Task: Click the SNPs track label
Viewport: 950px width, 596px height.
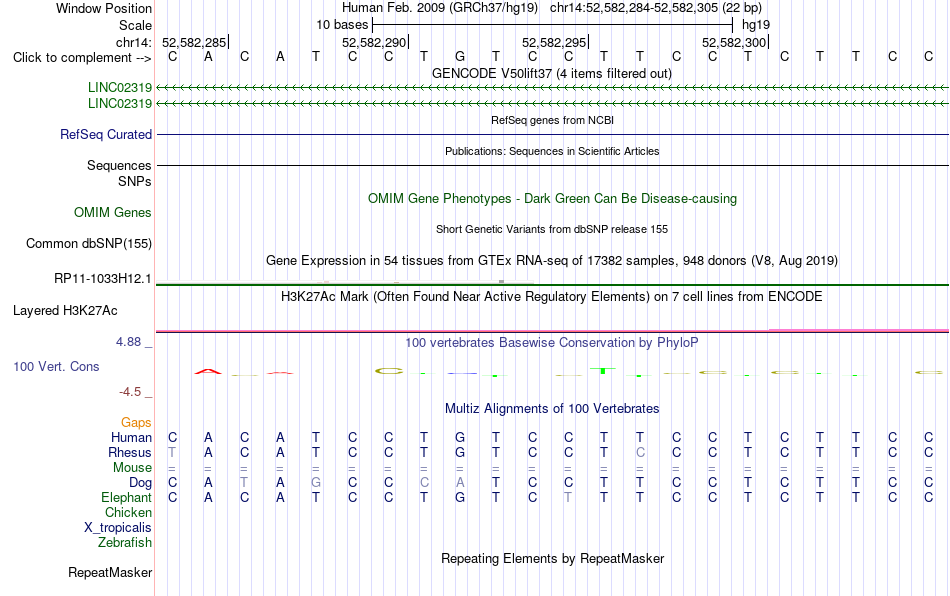Action: [x=135, y=182]
